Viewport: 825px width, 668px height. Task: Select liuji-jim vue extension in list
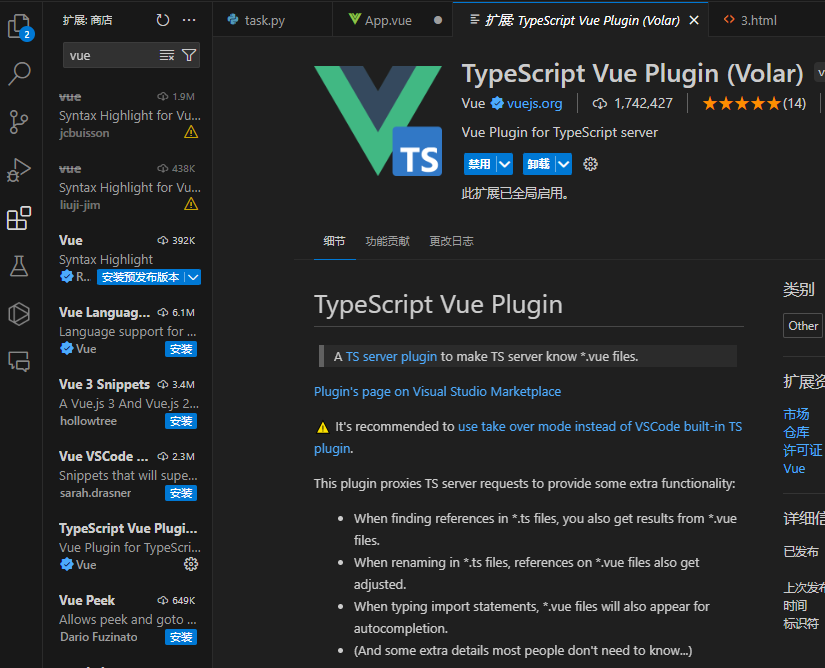pos(128,187)
